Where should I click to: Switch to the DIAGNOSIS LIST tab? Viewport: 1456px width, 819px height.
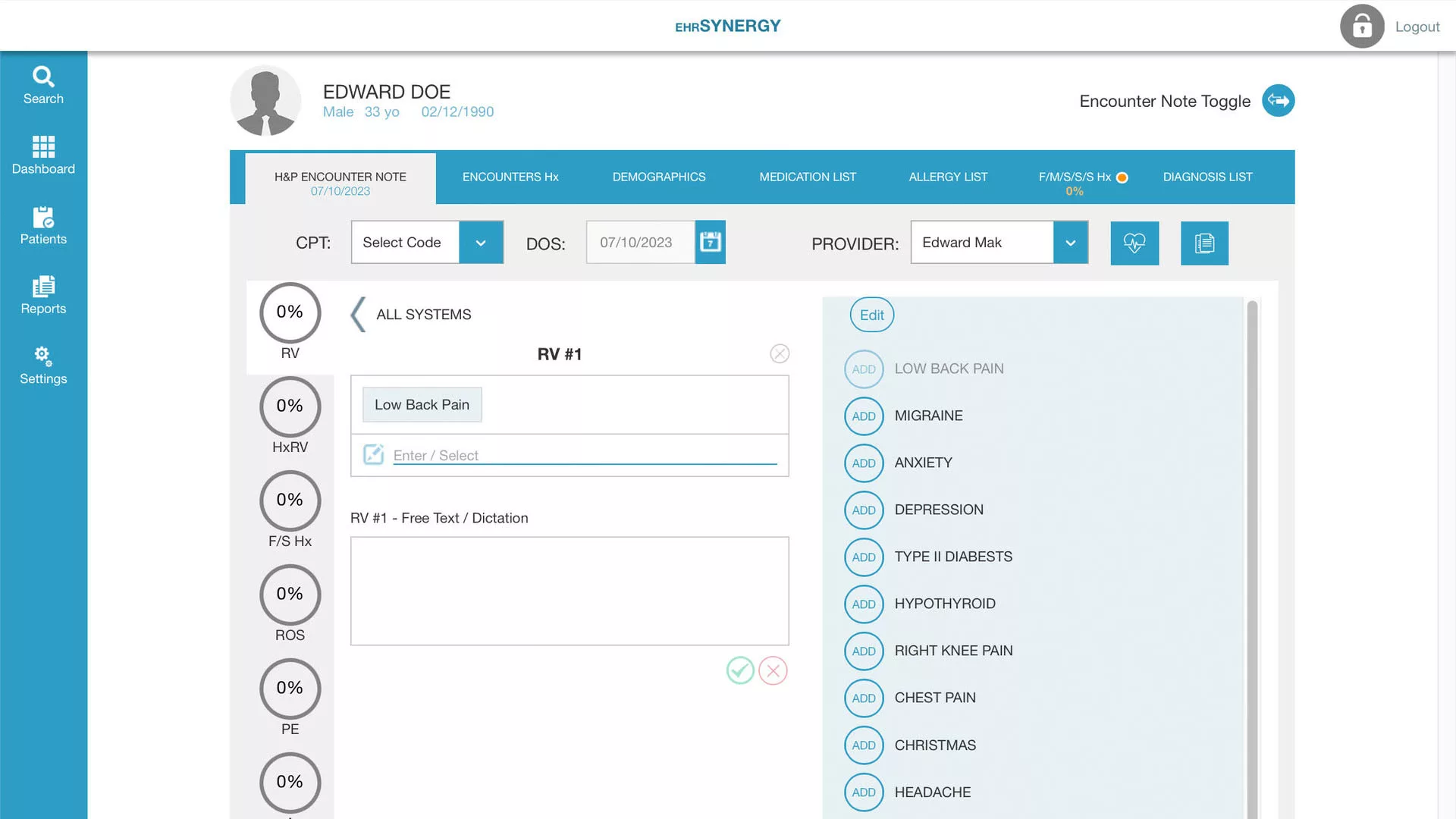point(1207,177)
